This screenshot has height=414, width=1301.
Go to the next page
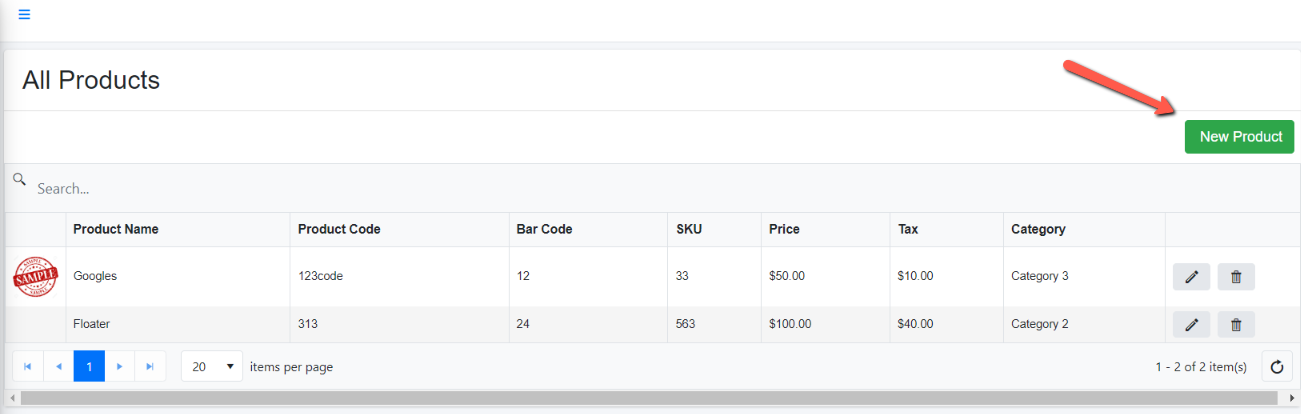click(119, 367)
